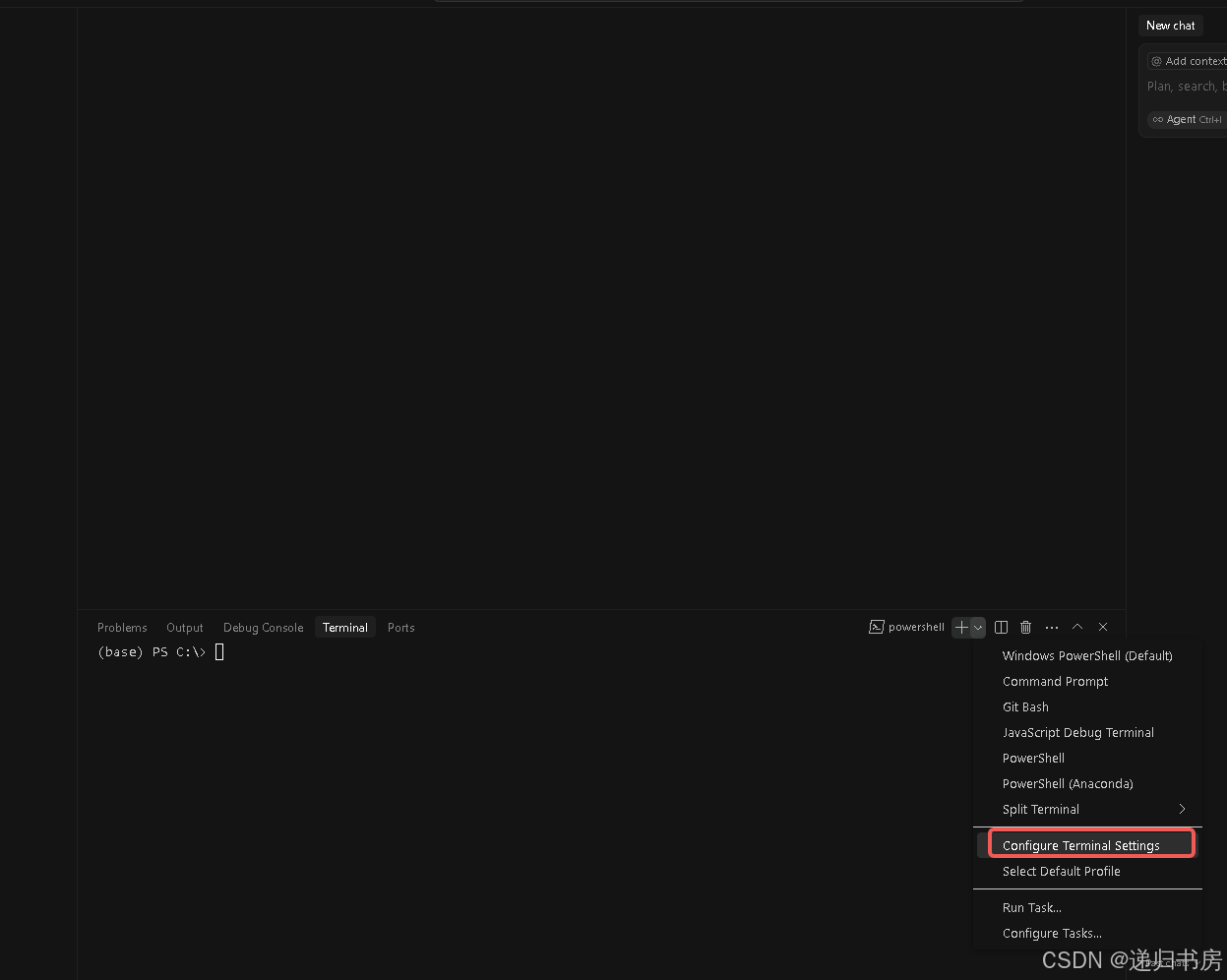The image size is (1227, 980).
Task: Open the Debug Console tab
Action: coord(263,627)
